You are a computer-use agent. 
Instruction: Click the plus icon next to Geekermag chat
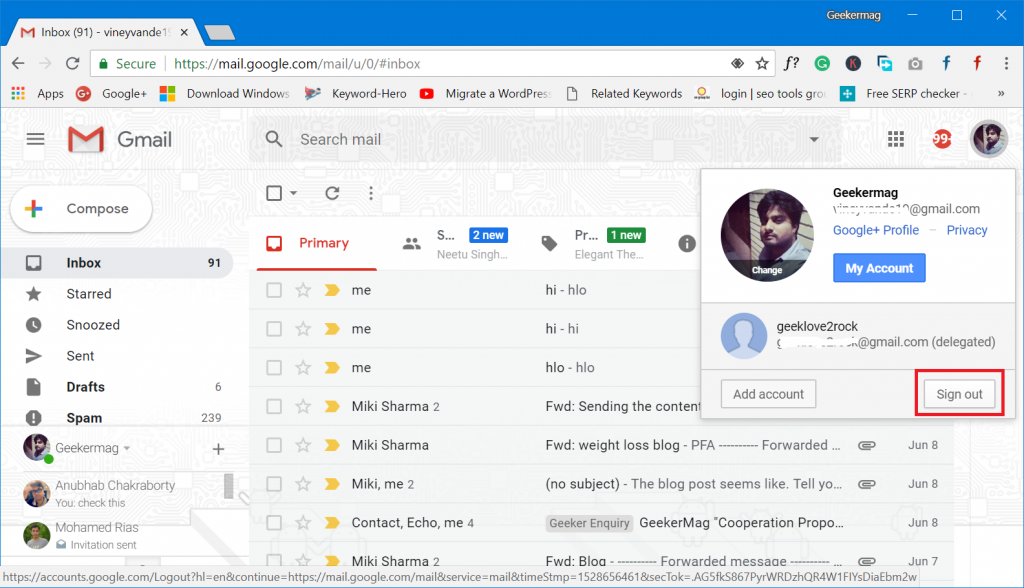coord(219,449)
